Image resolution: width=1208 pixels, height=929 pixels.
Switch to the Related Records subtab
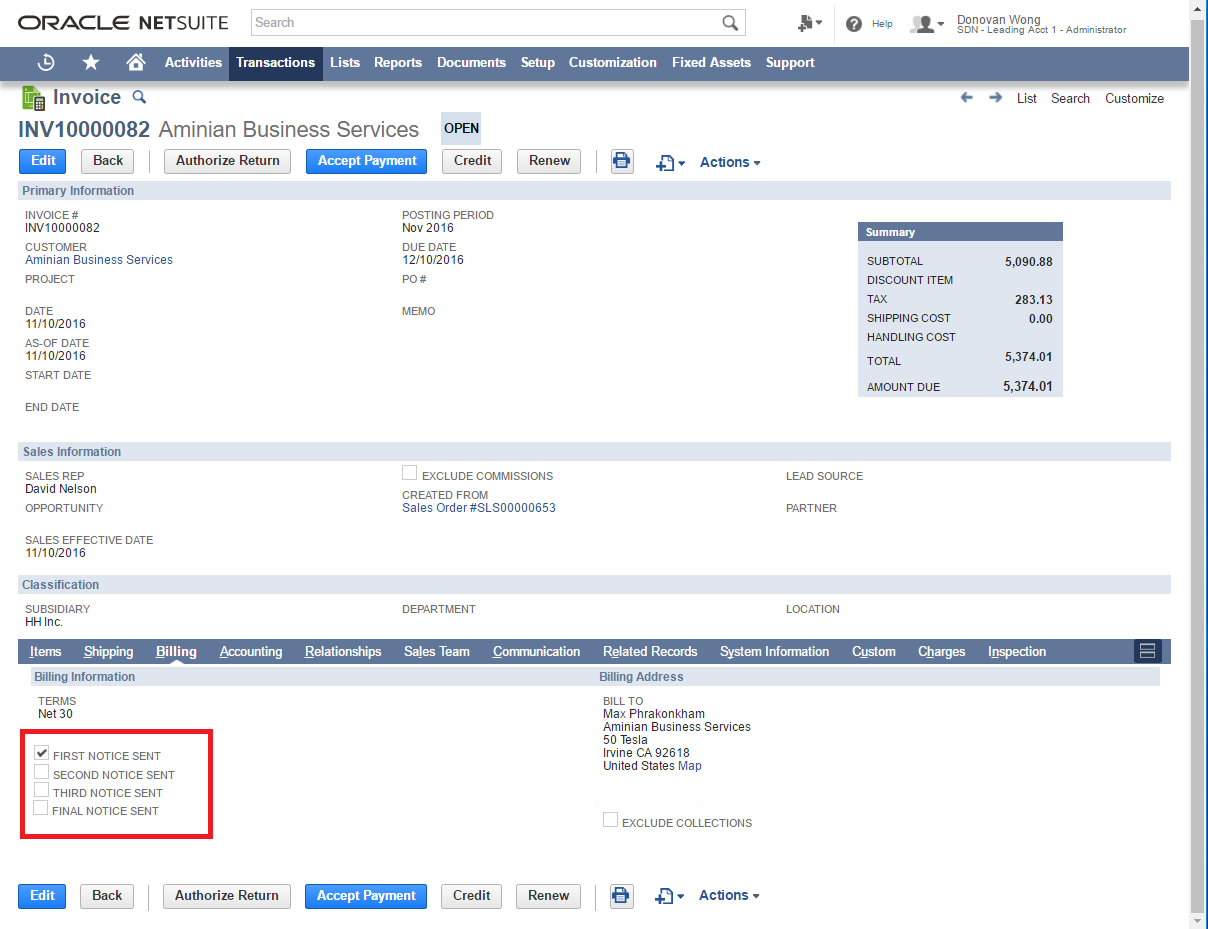[x=650, y=651]
